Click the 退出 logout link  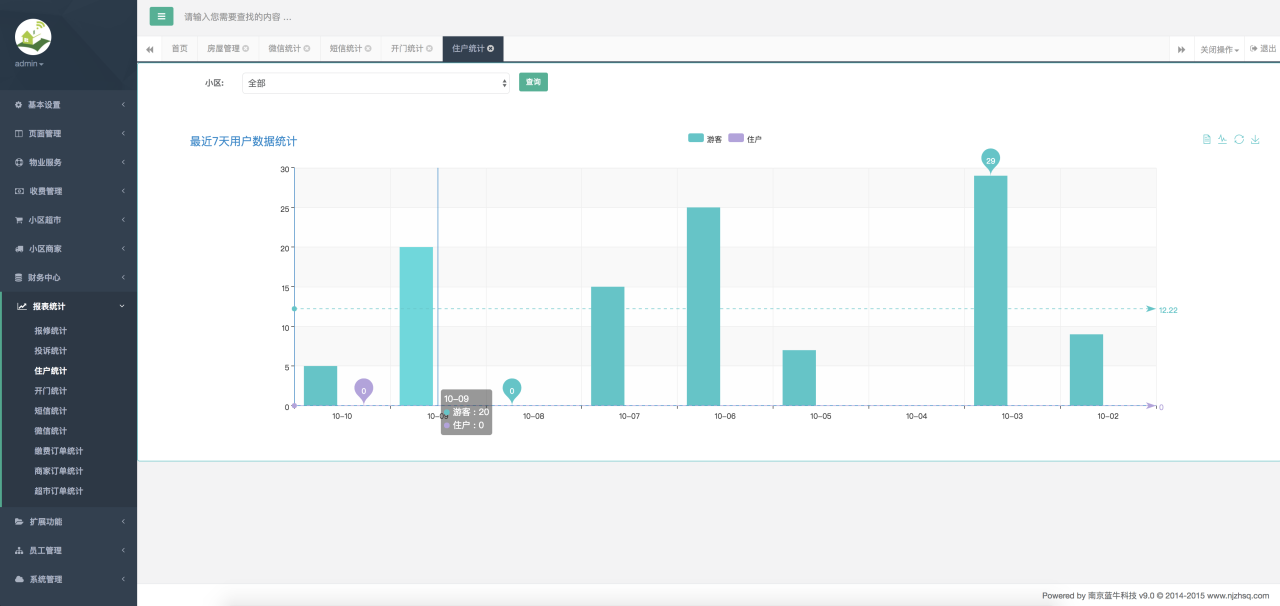pos(1263,49)
